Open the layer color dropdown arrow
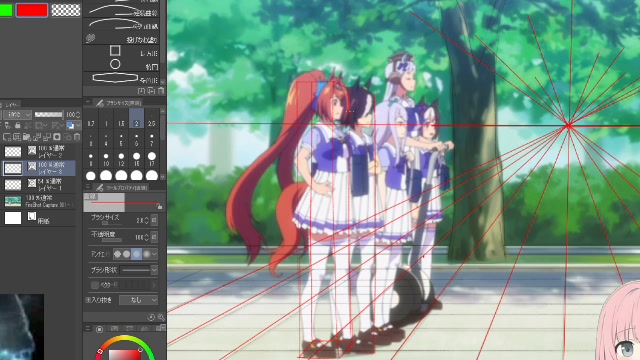Image resolution: width=640 pixels, height=360 pixels. tap(78, 125)
